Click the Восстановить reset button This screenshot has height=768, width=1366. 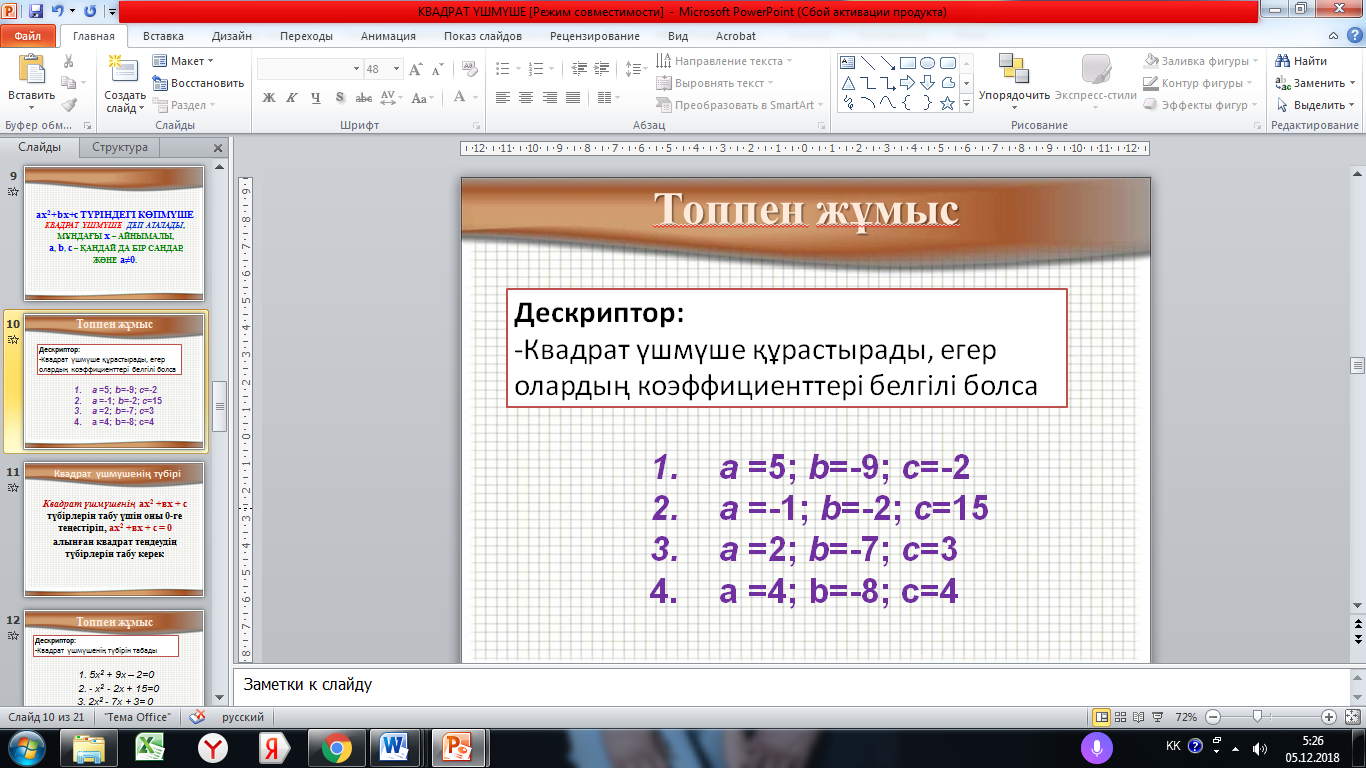(198, 83)
